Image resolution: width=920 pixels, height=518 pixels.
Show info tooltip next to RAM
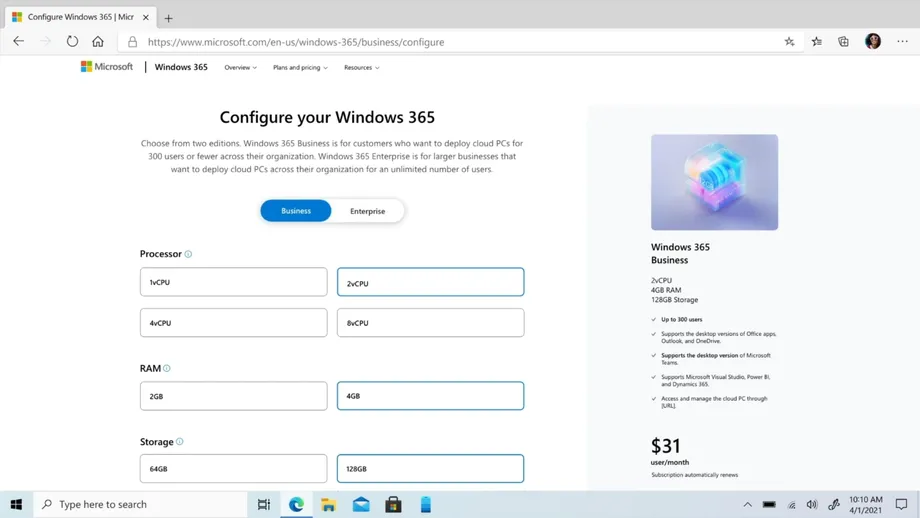(x=167, y=368)
